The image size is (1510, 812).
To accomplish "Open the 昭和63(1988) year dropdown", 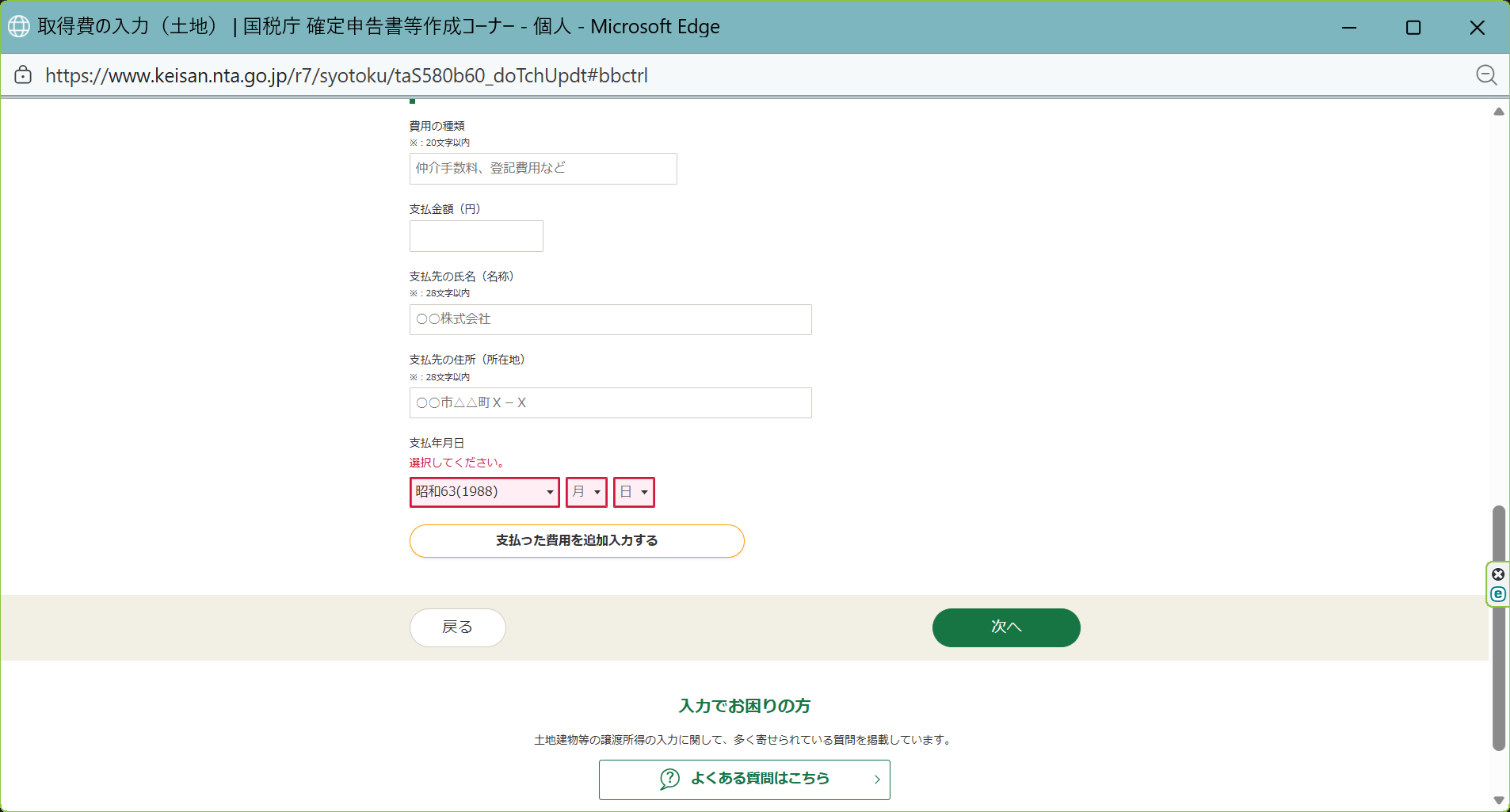I will pyautogui.click(x=484, y=492).
